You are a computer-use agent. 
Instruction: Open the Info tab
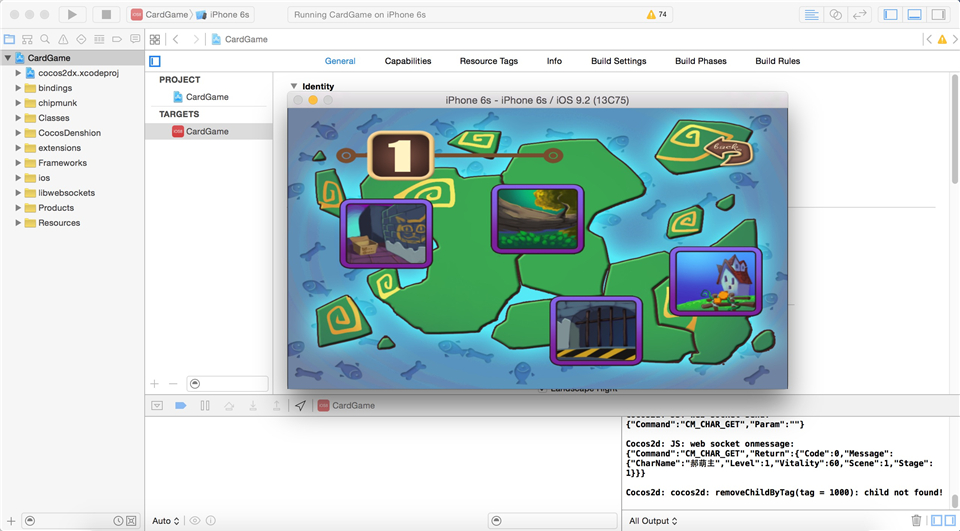(554, 61)
